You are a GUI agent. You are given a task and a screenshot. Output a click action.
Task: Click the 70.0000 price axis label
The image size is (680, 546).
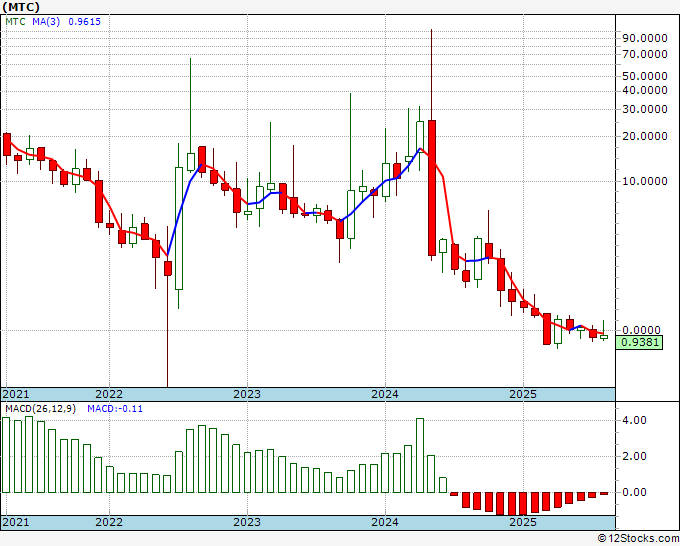click(x=645, y=54)
